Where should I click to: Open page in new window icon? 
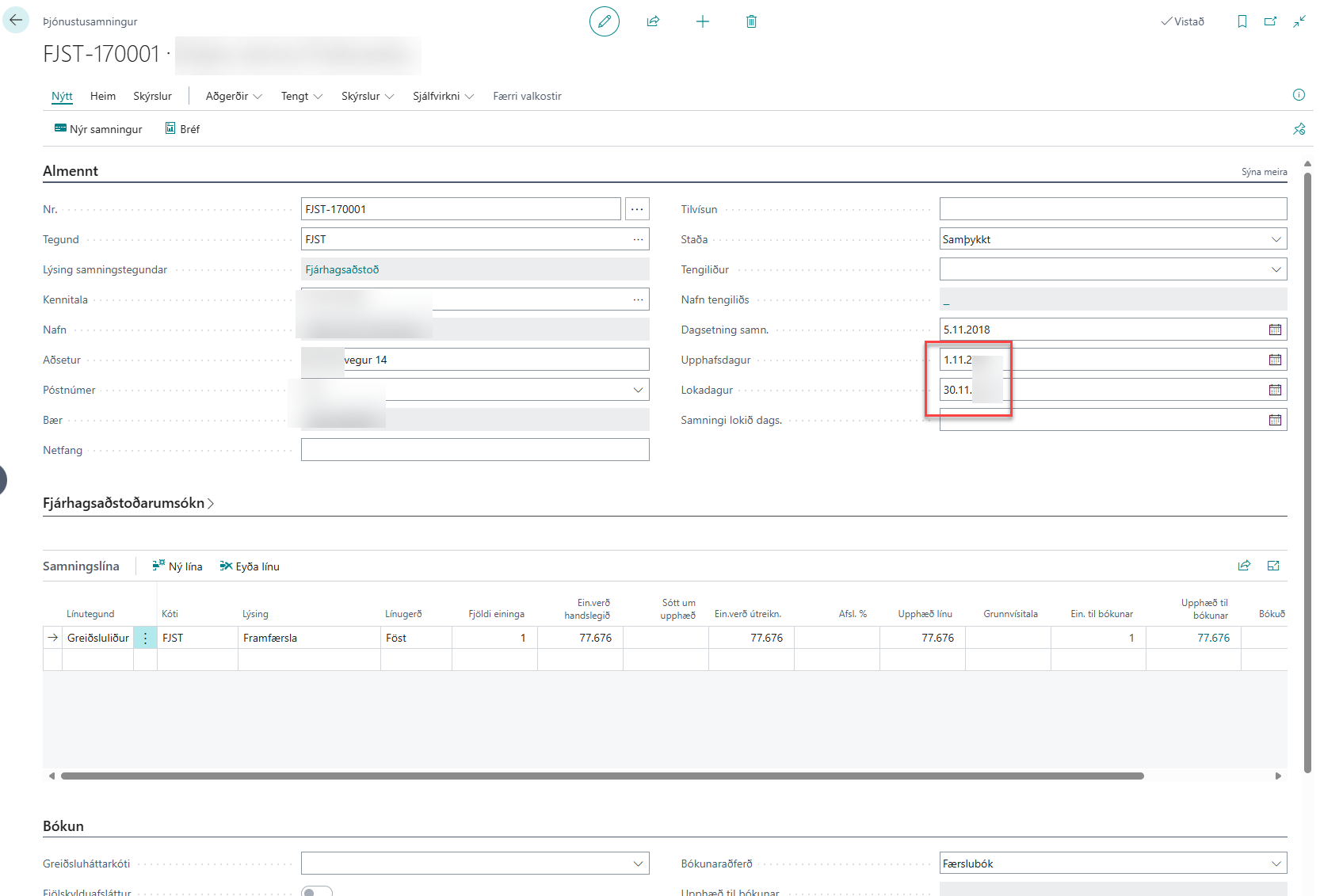1270,21
